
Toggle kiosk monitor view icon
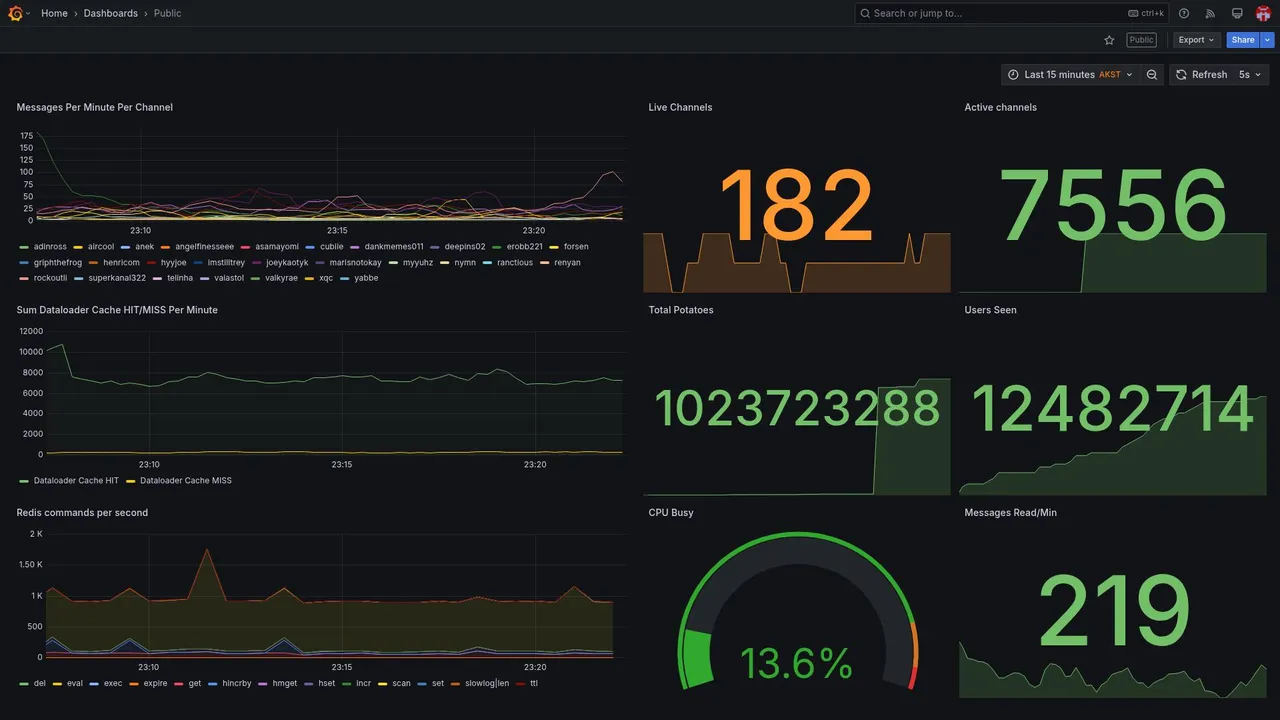pyautogui.click(x=1237, y=13)
